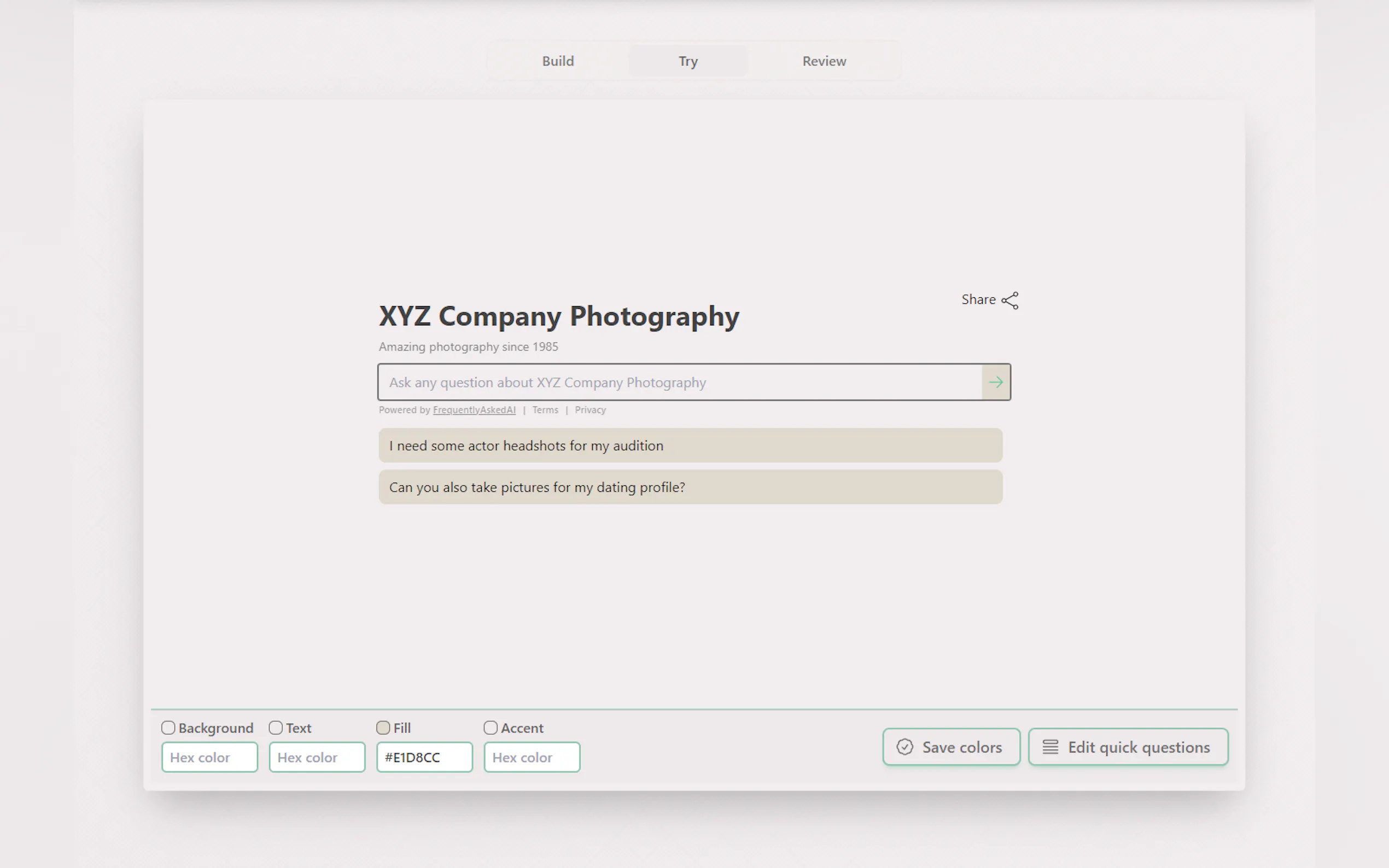Click the Save colors button
Image resolution: width=1389 pixels, height=868 pixels.
(x=952, y=747)
